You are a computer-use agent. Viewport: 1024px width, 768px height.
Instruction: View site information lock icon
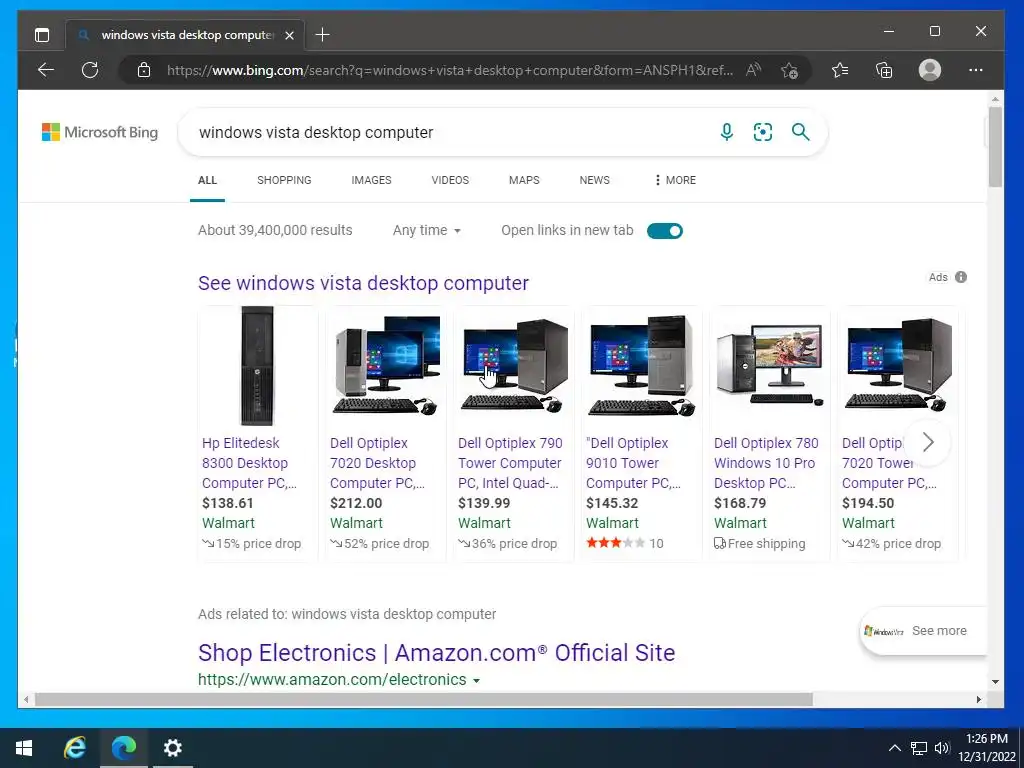(144, 70)
